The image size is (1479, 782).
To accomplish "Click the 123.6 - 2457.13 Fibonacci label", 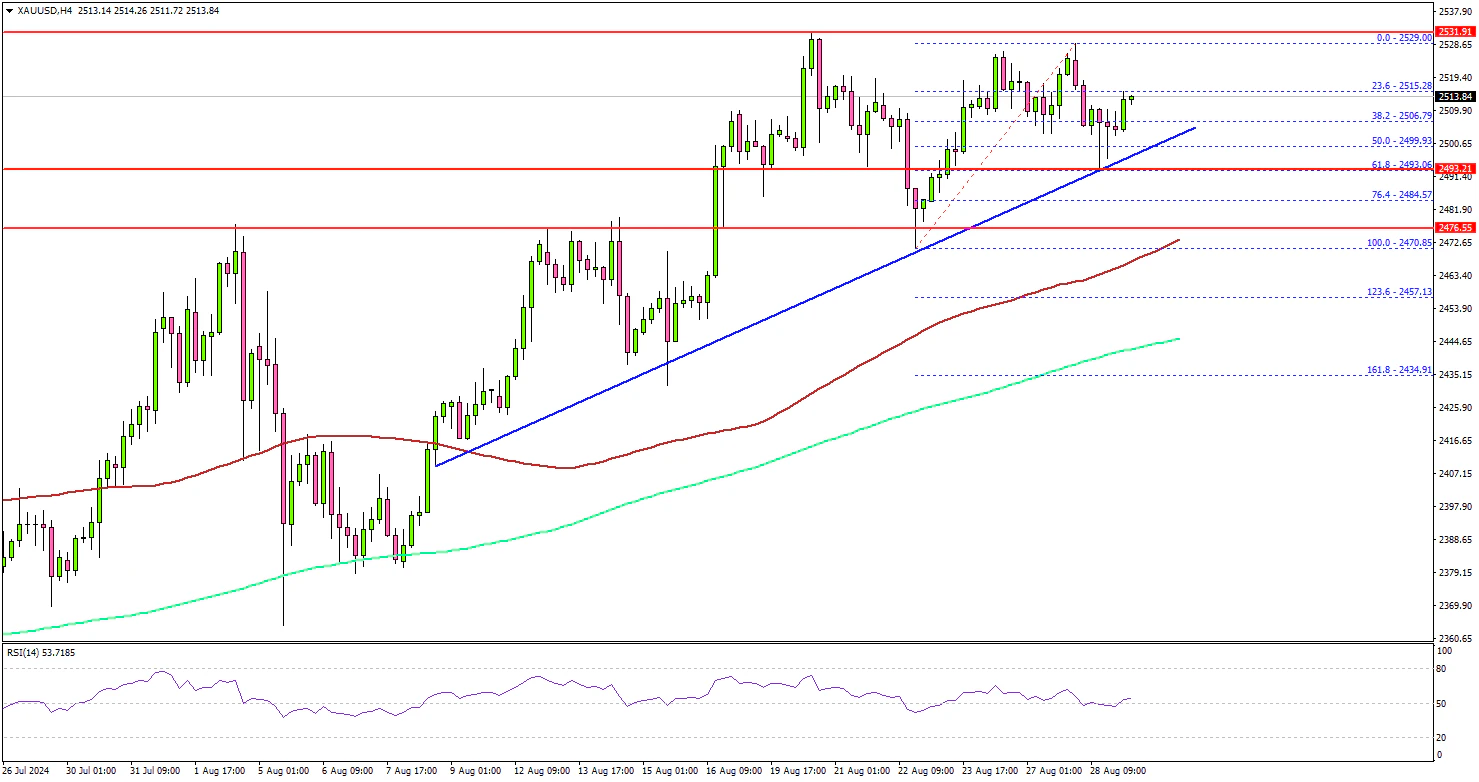I will [1400, 291].
